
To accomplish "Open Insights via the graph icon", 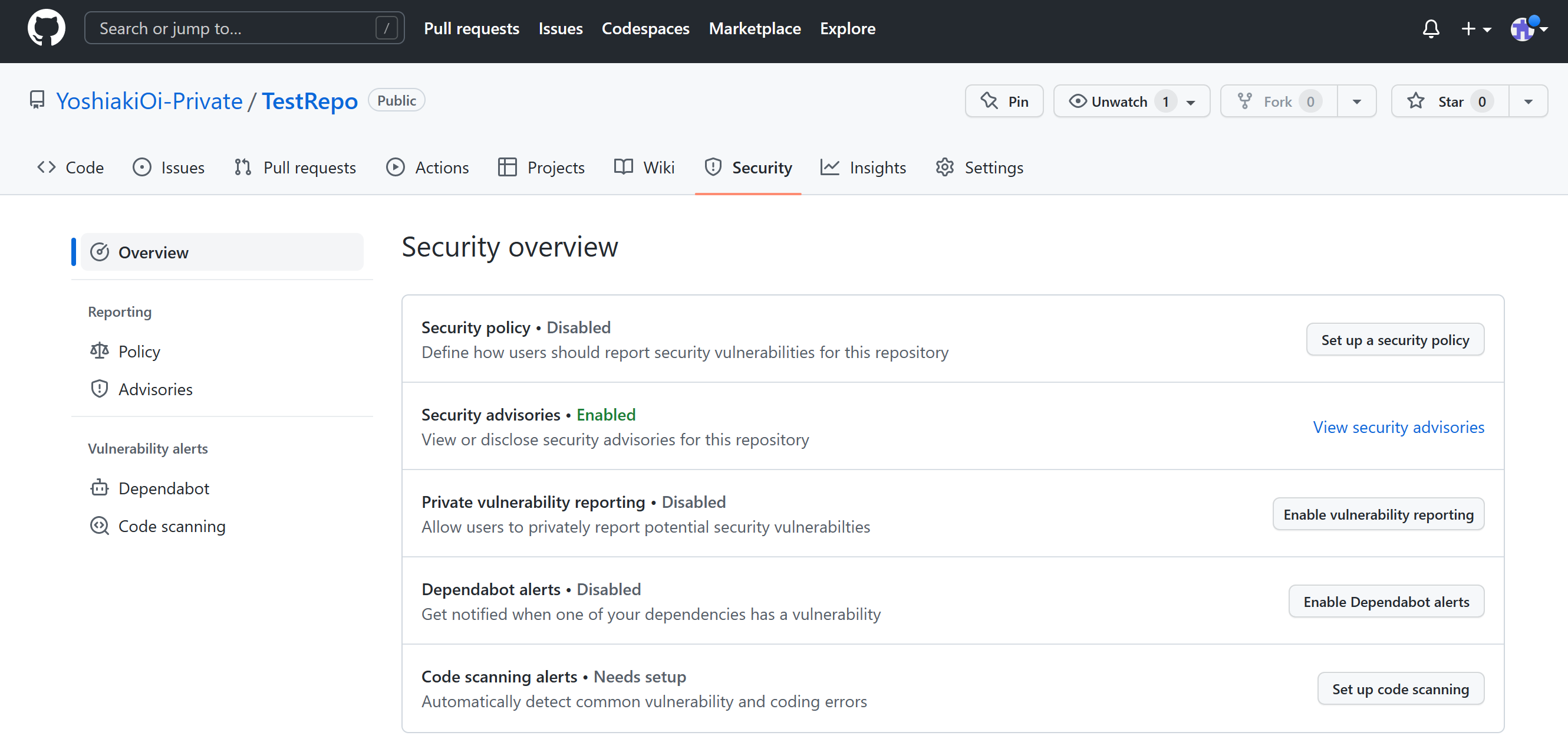I will pos(829,167).
